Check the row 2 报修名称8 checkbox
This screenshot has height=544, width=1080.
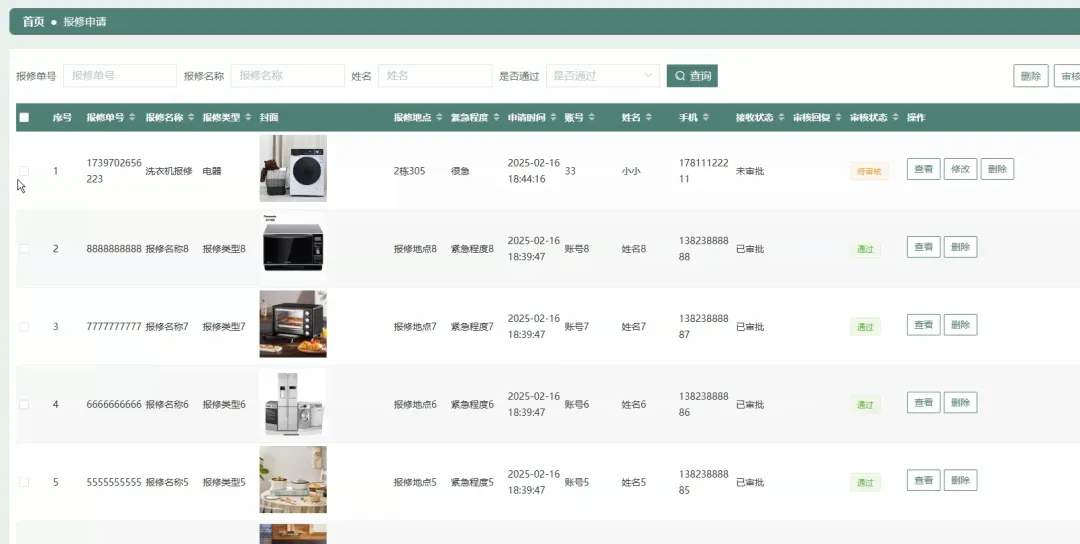coord(24,249)
